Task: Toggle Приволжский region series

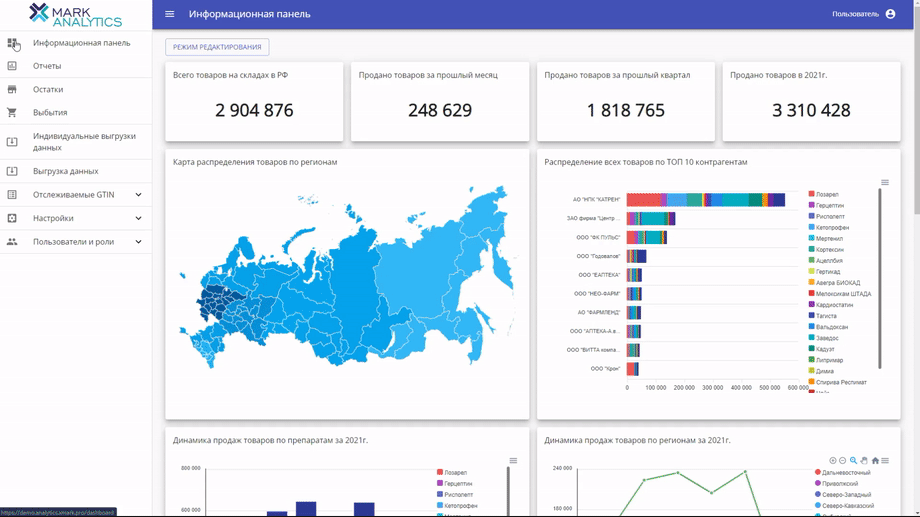Action: 837,484
